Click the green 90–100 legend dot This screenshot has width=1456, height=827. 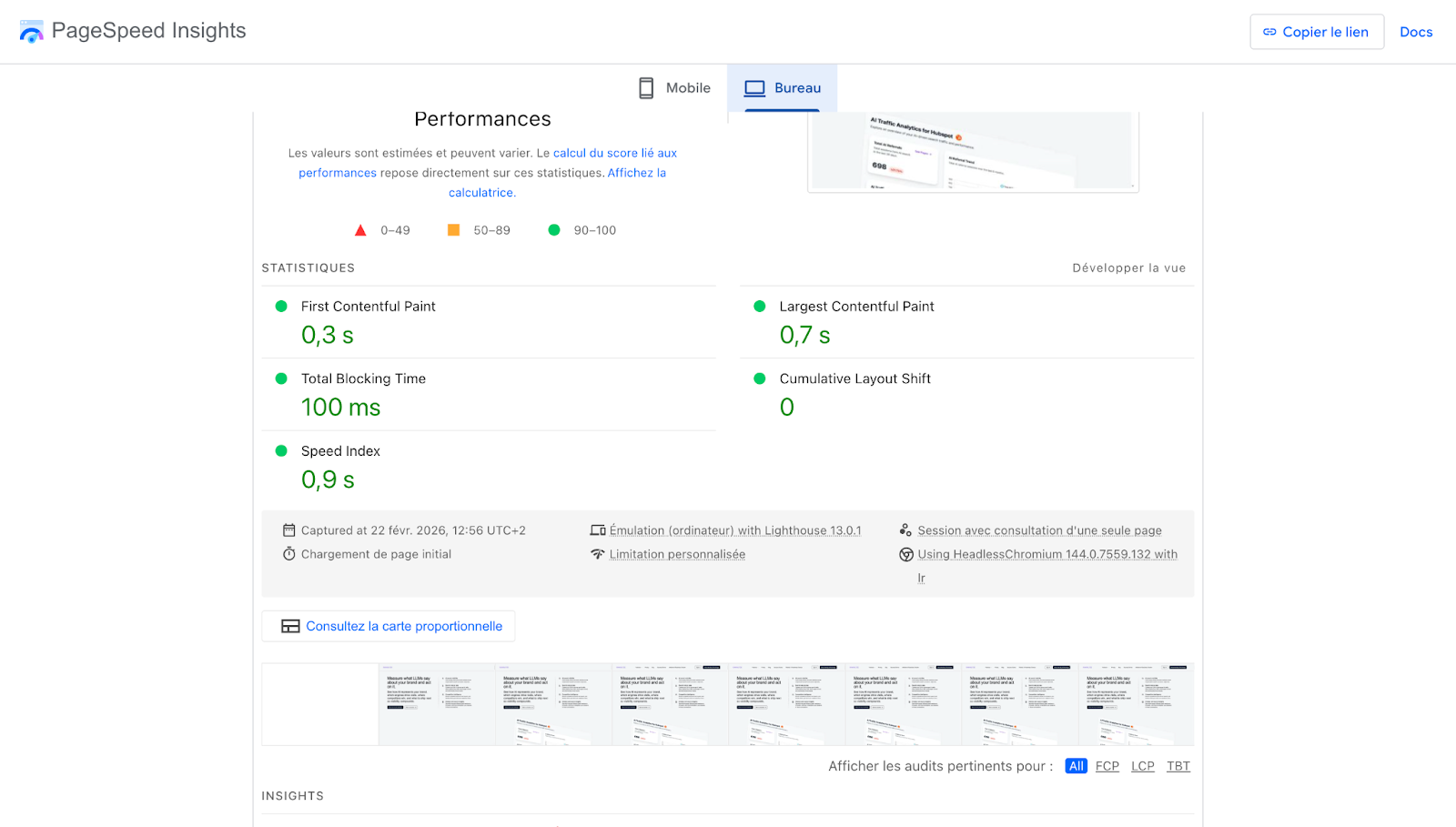click(x=553, y=229)
